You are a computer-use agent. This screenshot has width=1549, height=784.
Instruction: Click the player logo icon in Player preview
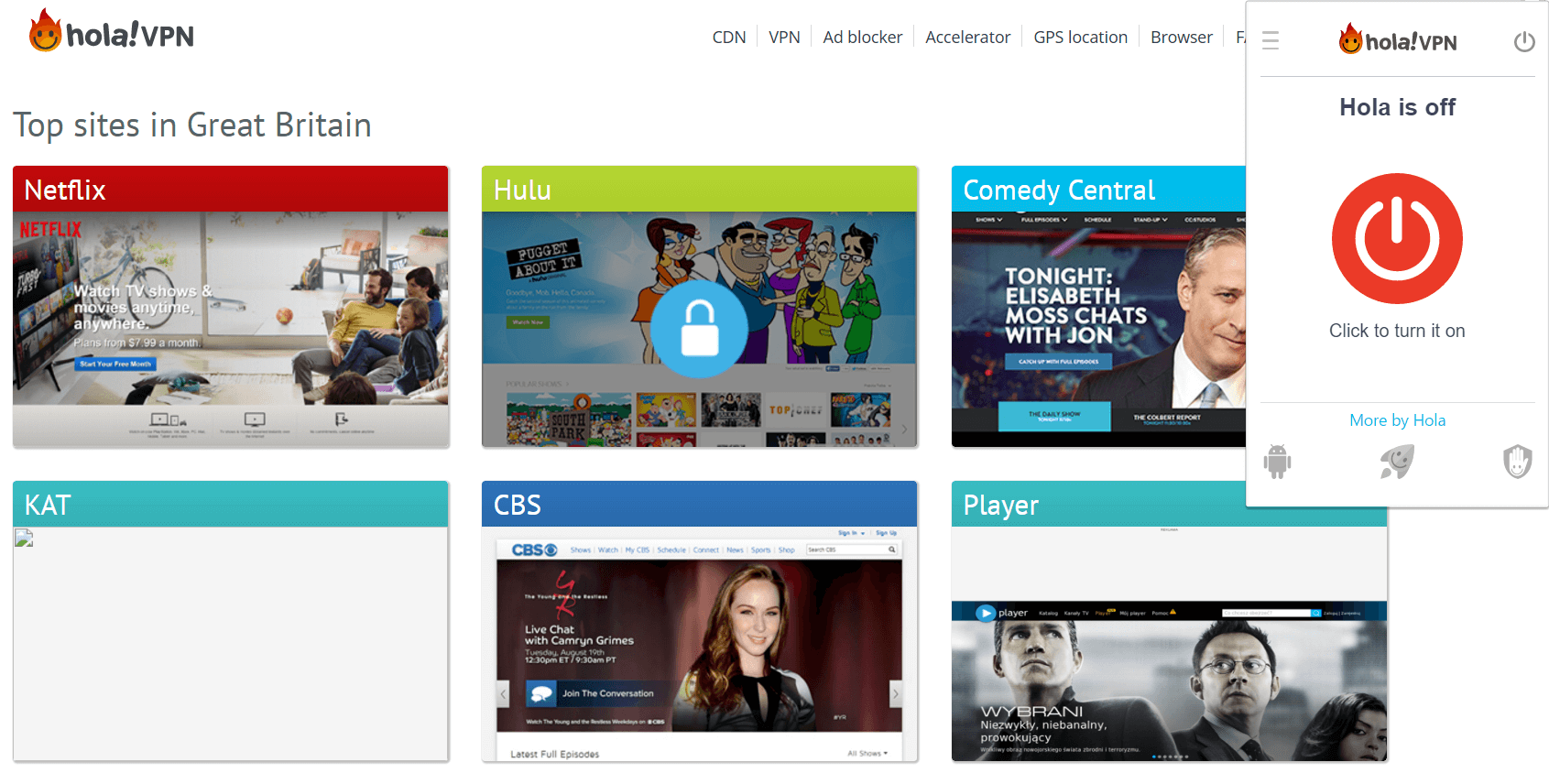[x=986, y=613]
